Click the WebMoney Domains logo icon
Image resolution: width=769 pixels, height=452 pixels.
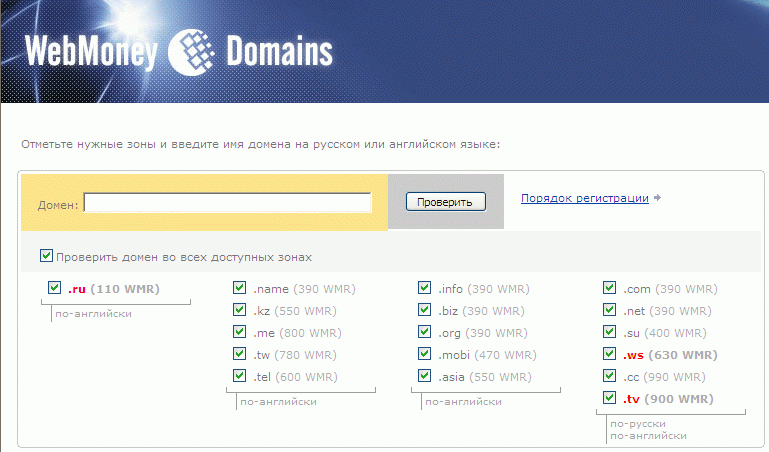192,52
